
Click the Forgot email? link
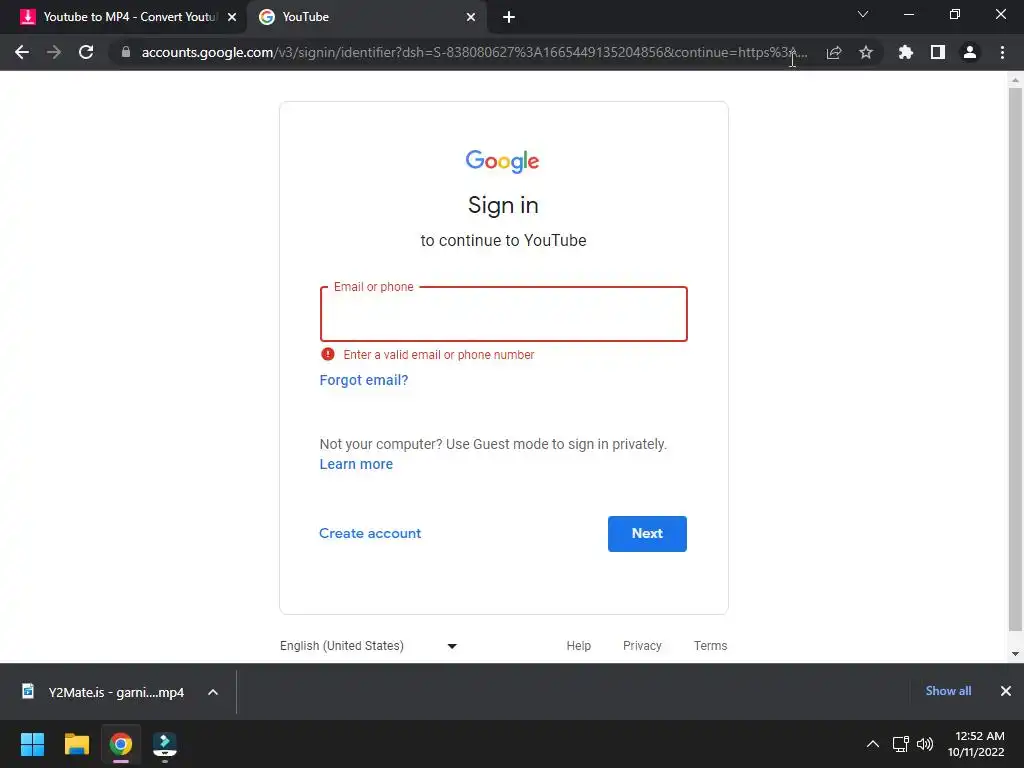point(364,380)
